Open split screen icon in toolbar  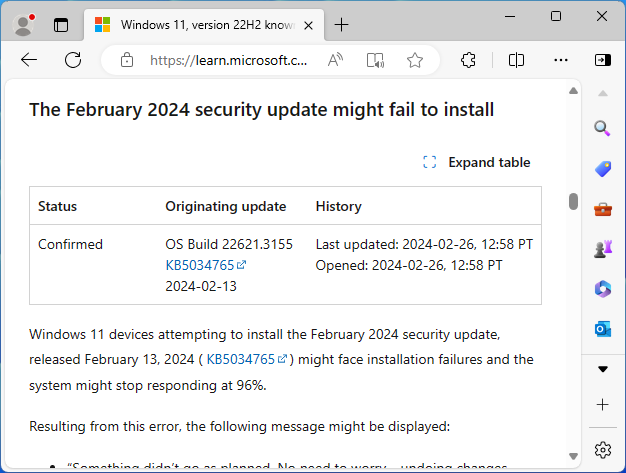516,60
